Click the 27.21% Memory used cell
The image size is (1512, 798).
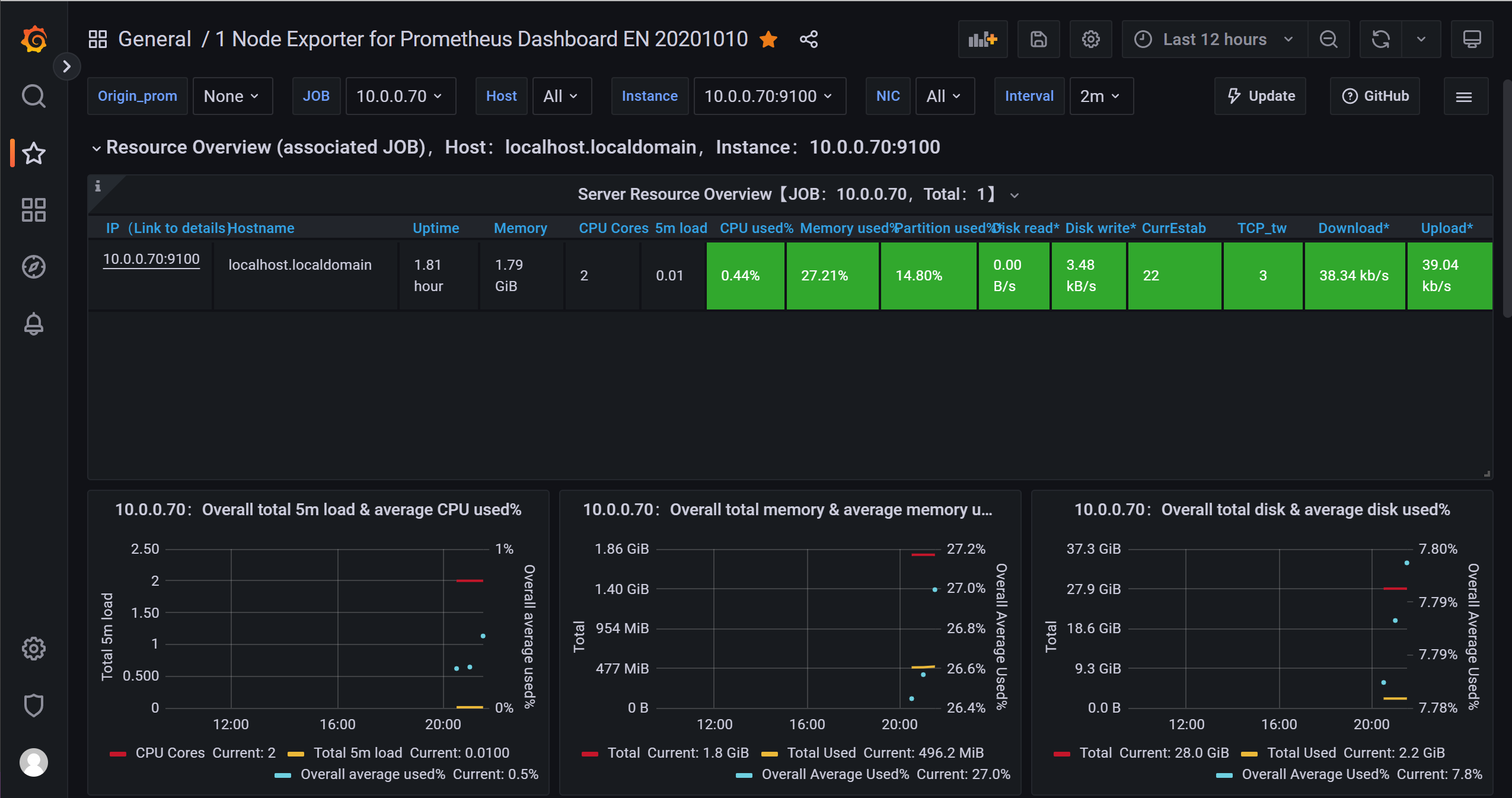(x=832, y=276)
